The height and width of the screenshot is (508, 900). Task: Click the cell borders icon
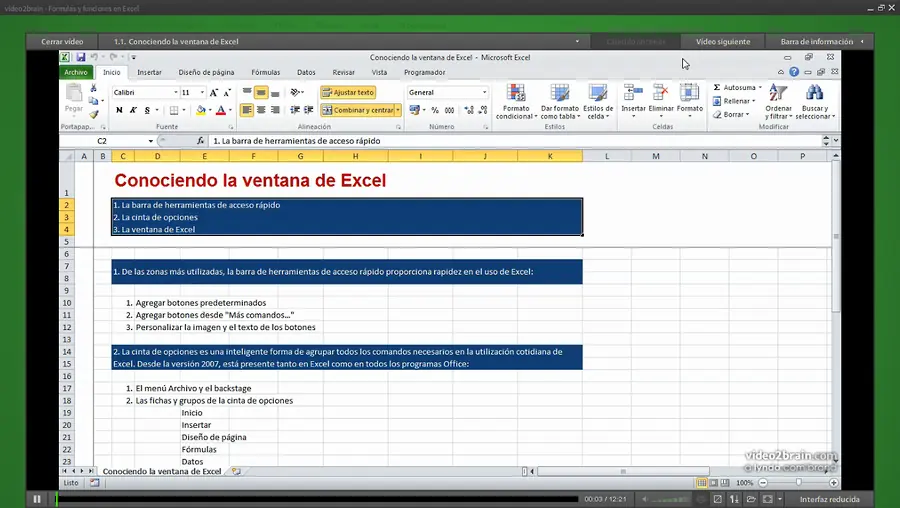174,110
